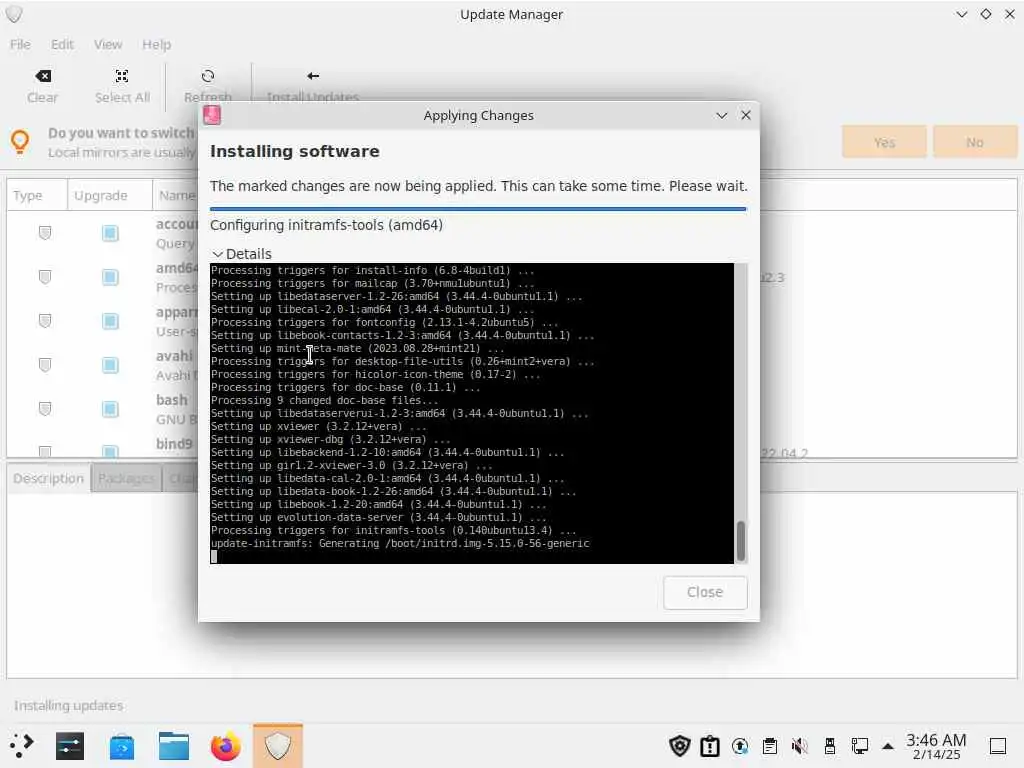Toggle upgrade checkbox for bind9 row
The width and height of the screenshot is (1024, 768).
110,451
